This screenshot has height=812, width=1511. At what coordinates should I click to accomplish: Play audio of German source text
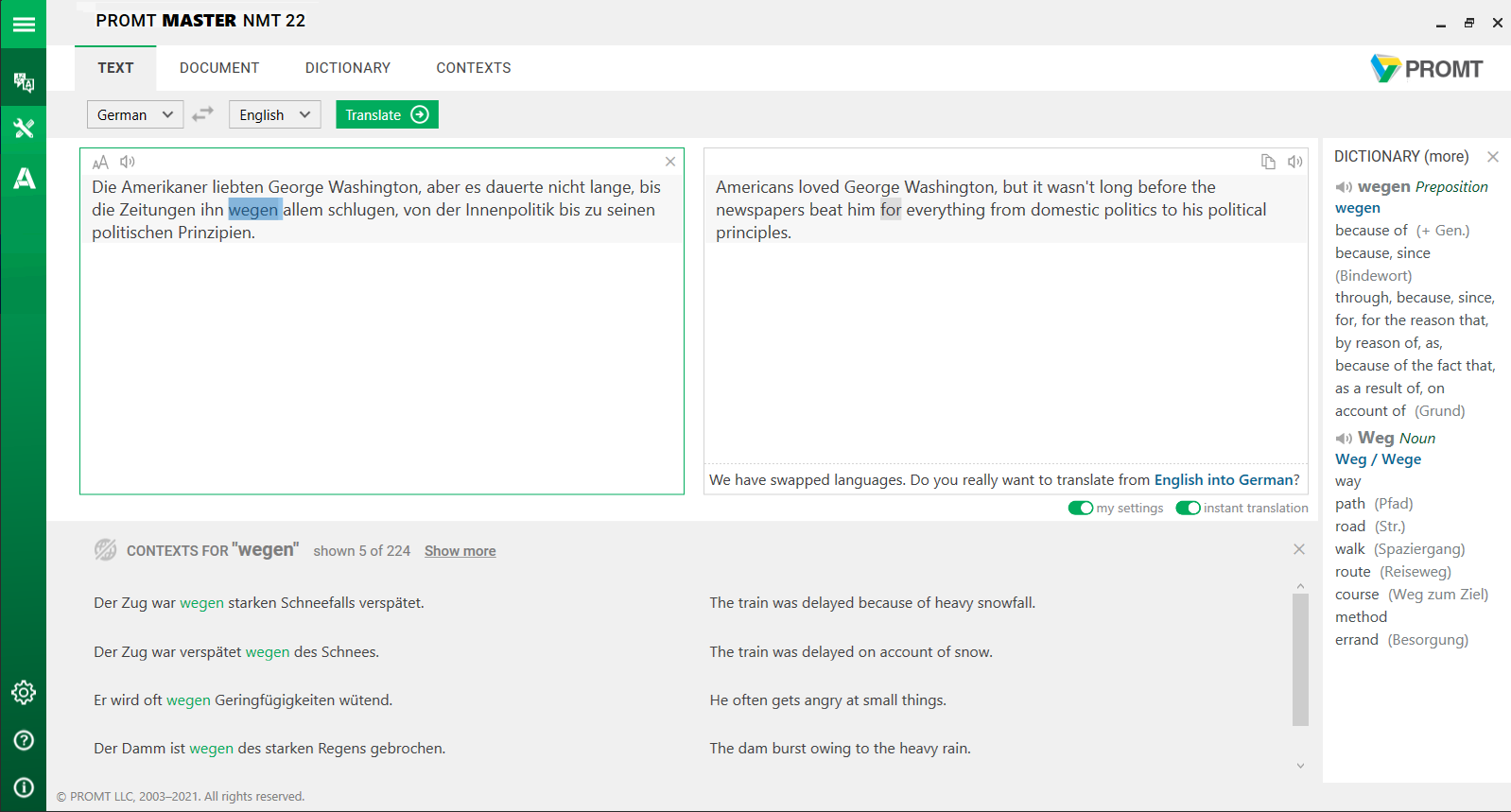[x=128, y=162]
